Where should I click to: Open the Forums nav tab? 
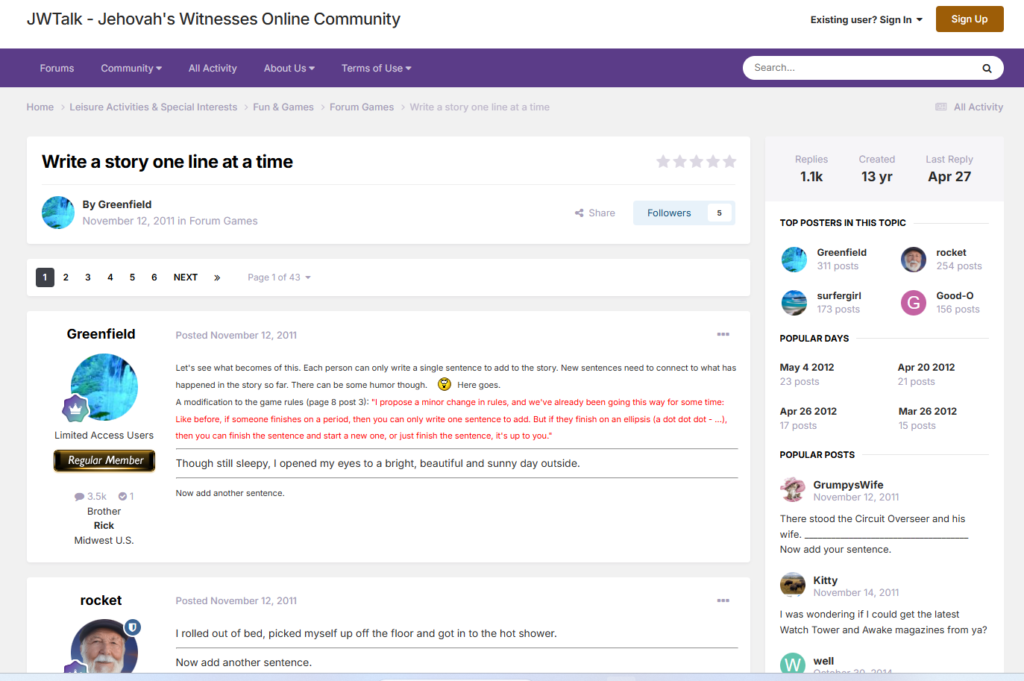pyautogui.click(x=57, y=68)
